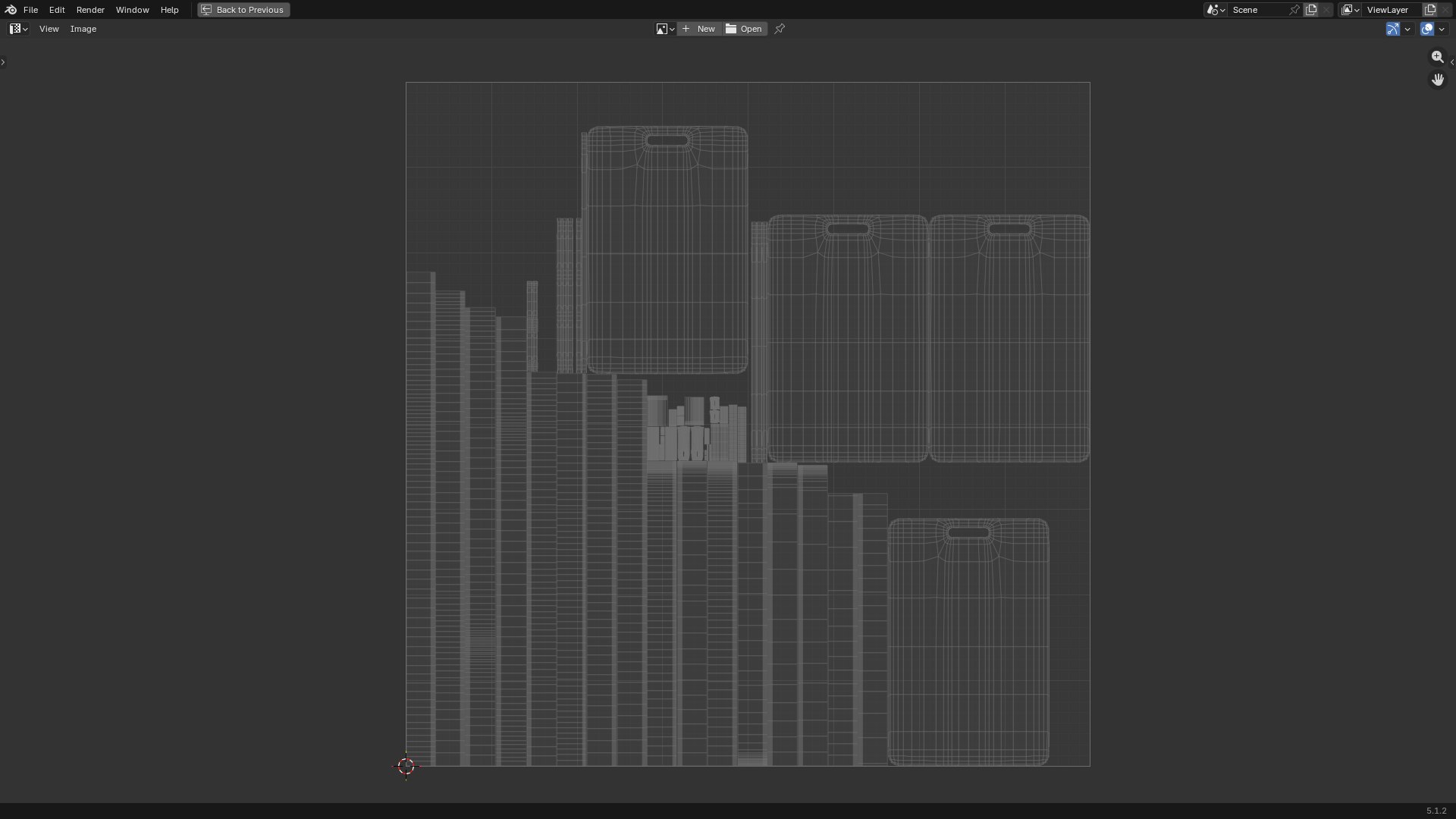Click the Back to Previous button
This screenshot has height=819, width=1456.
pyautogui.click(x=243, y=10)
